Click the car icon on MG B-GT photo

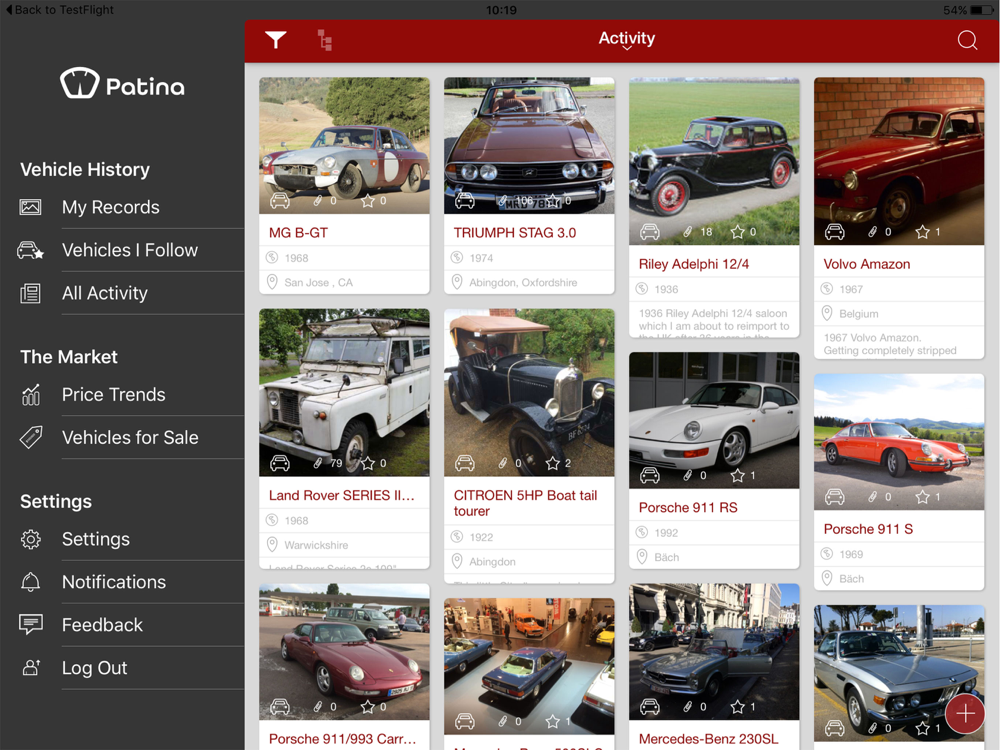[x=280, y=201]
